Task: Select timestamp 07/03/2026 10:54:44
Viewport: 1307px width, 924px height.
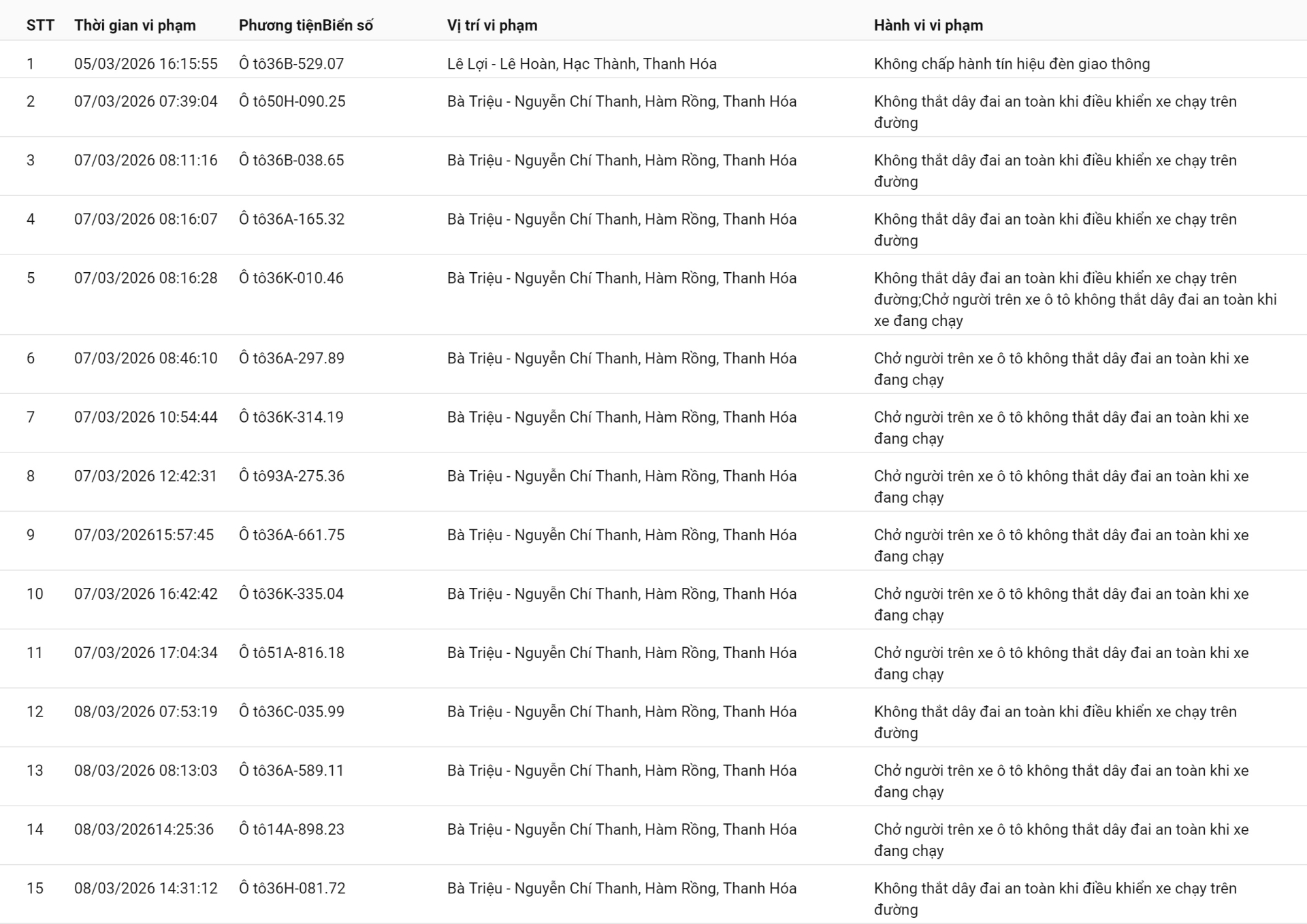Action: [146, 417]
